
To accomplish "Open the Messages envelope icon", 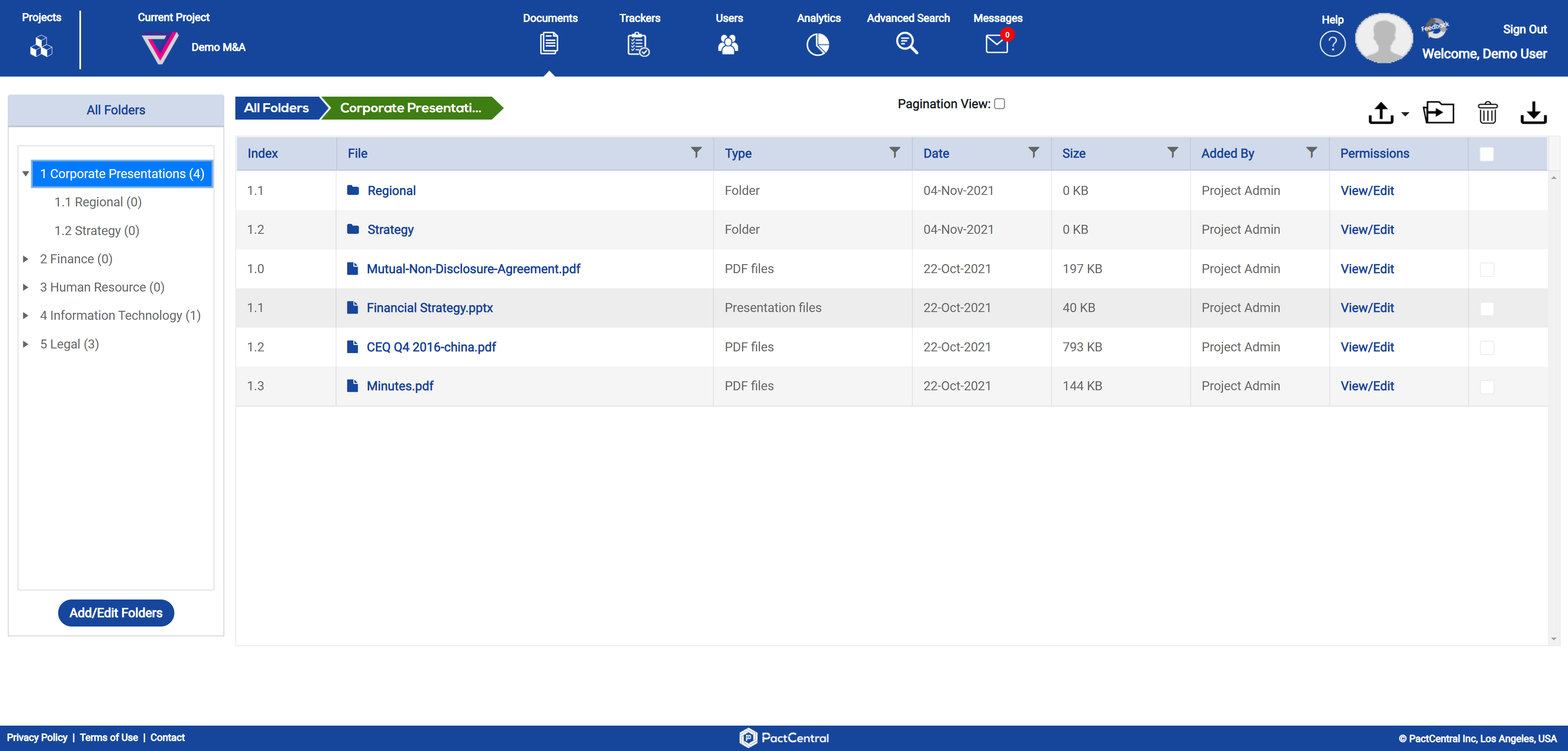I will coord(997,44).
